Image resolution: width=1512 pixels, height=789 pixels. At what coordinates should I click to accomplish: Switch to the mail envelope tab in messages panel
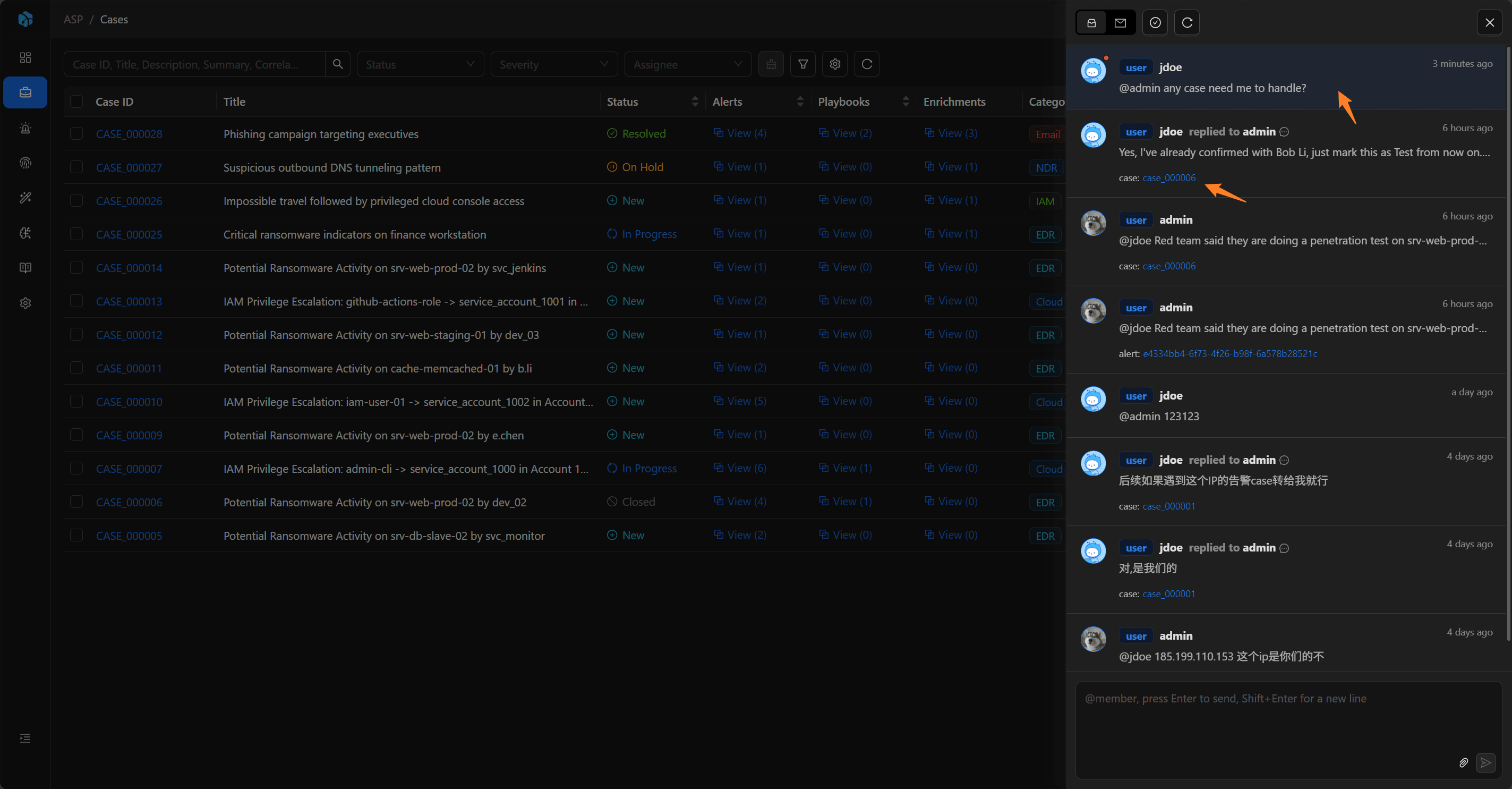(x=1120, y=22)
